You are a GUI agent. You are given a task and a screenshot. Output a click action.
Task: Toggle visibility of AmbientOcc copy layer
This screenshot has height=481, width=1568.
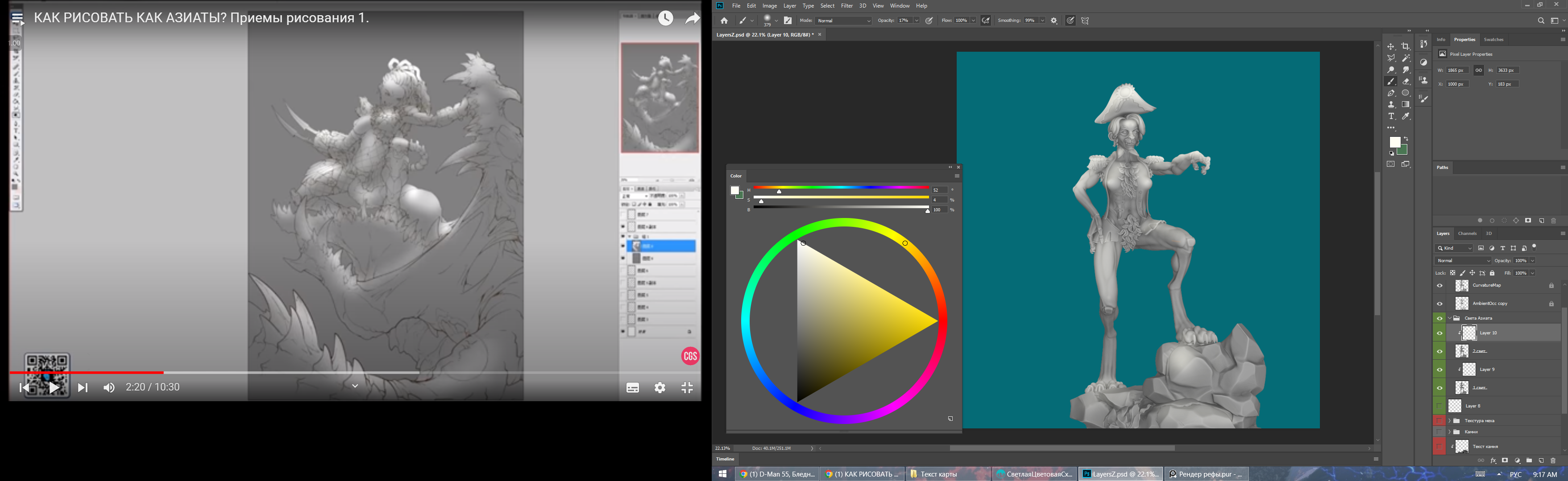coord(1439,304)
